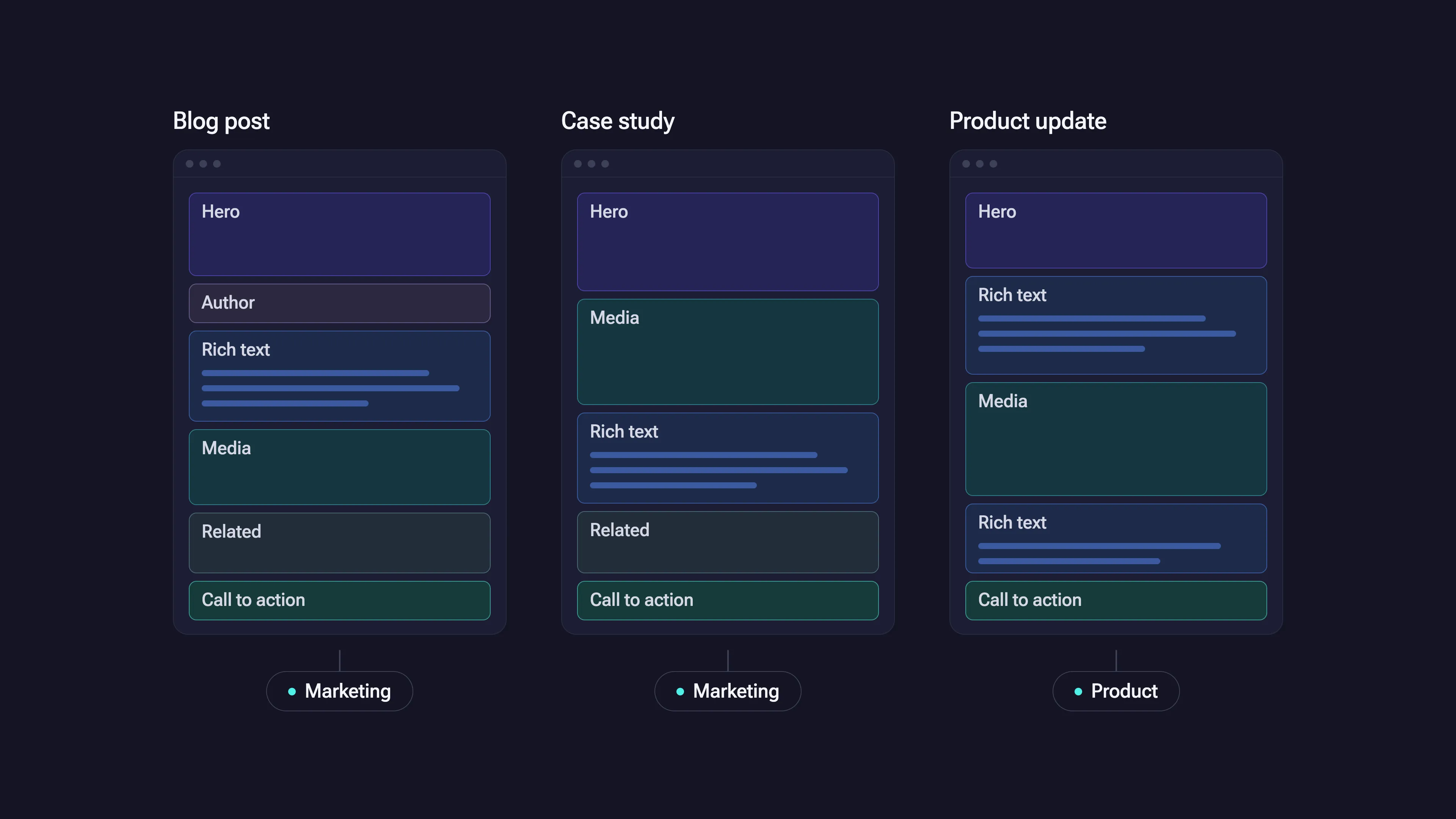Open the Media block in Blog post
Viewport: 1456px width, 819px height.
click(339, 467)
